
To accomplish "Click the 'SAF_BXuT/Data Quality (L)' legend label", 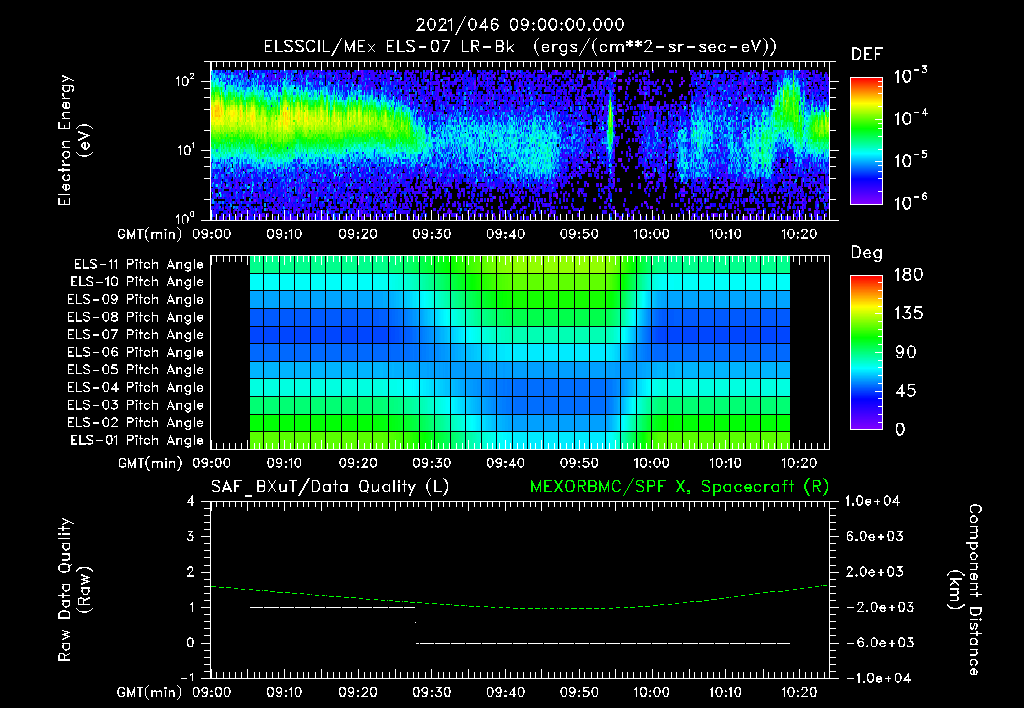I will (x=330, y=487).
